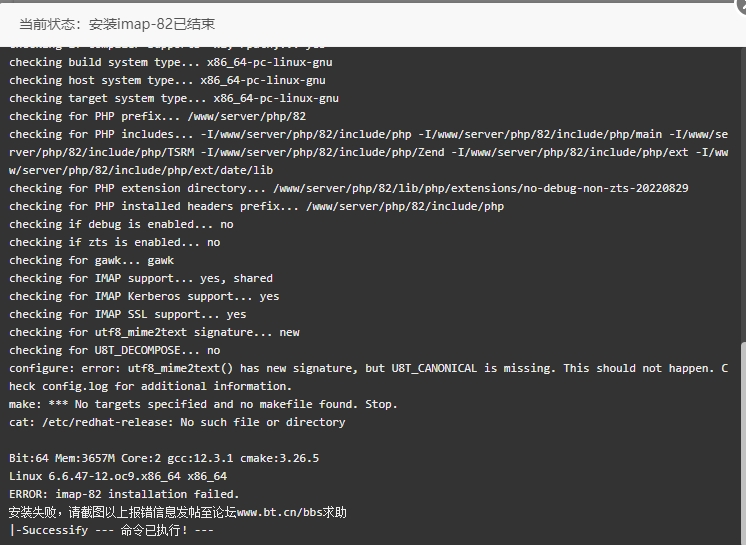The height and width of the screenshot is (545, 746).
Task: Click the status header text 安装imap-82已结束
Action: click(x=152, y=24)
